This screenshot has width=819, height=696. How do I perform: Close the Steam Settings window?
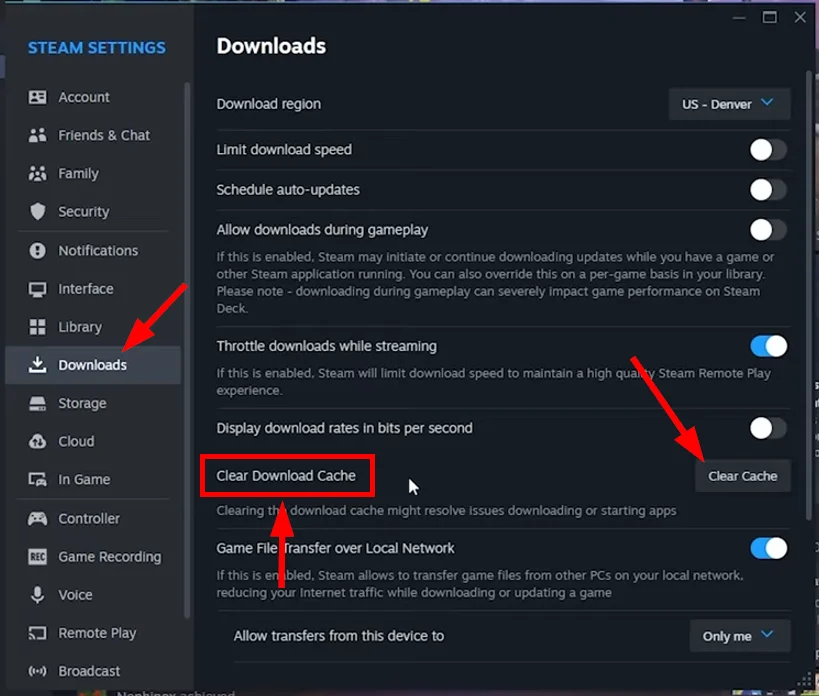point(800,17)
